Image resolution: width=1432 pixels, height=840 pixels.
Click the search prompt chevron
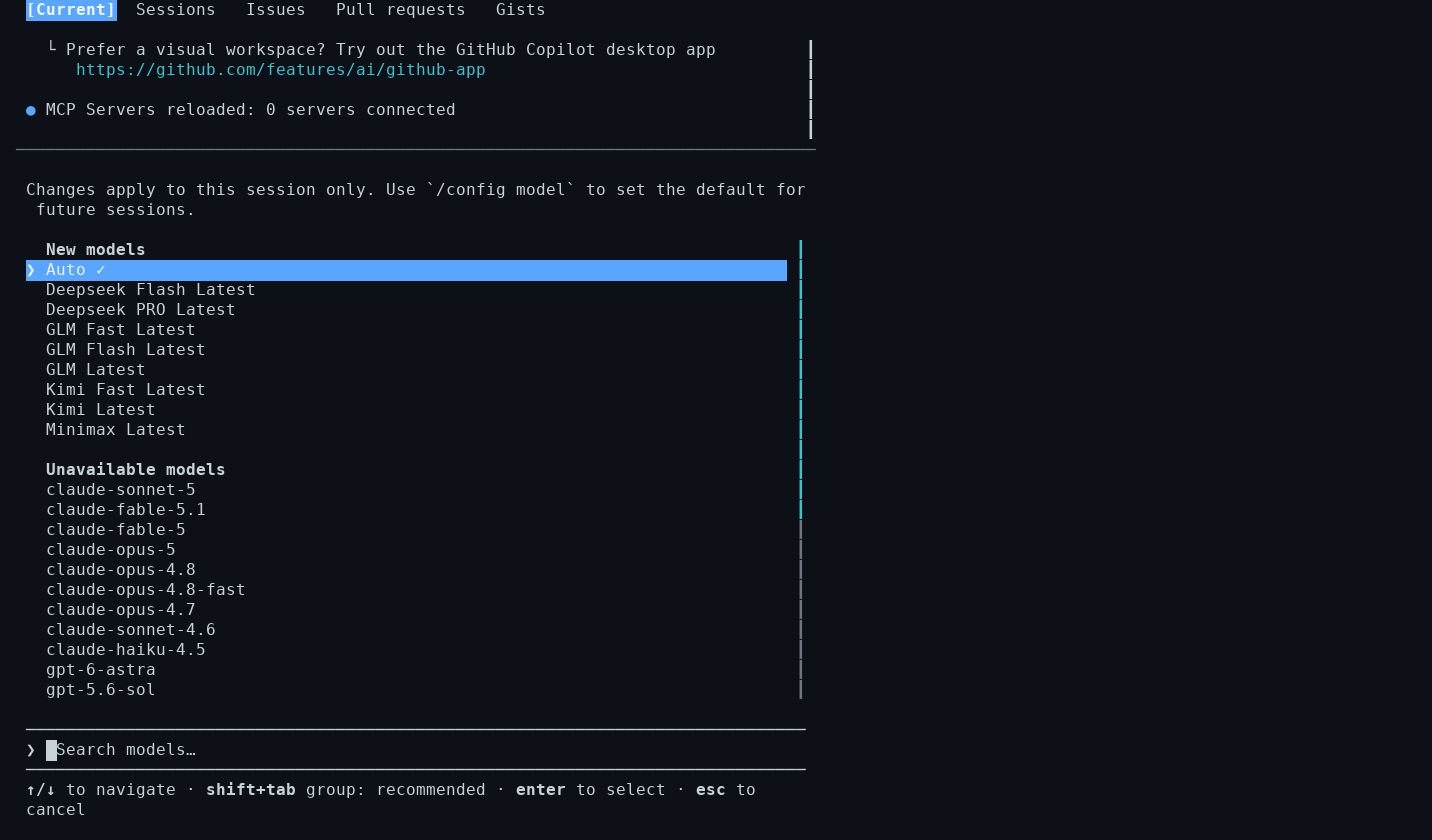(31, 750)
